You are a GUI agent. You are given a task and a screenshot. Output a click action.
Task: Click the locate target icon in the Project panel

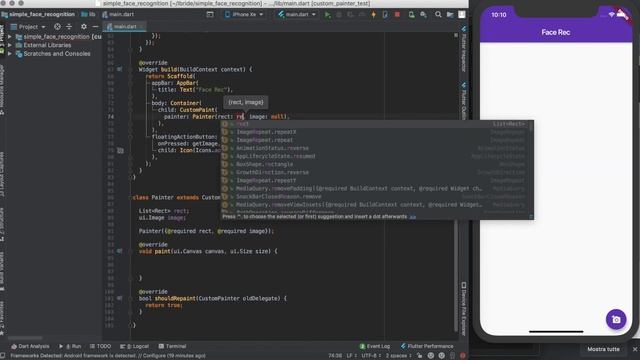point(57,27)
